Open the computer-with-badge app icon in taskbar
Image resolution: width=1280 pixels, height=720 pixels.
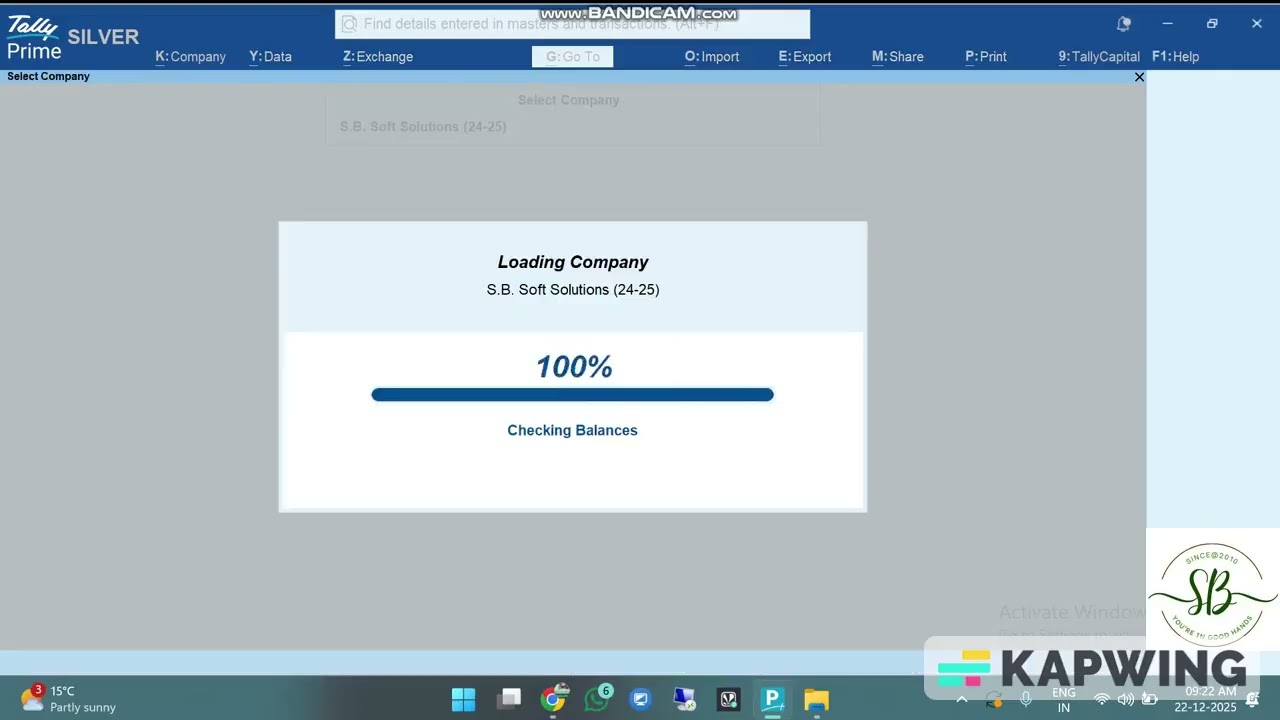click(685, 699)
